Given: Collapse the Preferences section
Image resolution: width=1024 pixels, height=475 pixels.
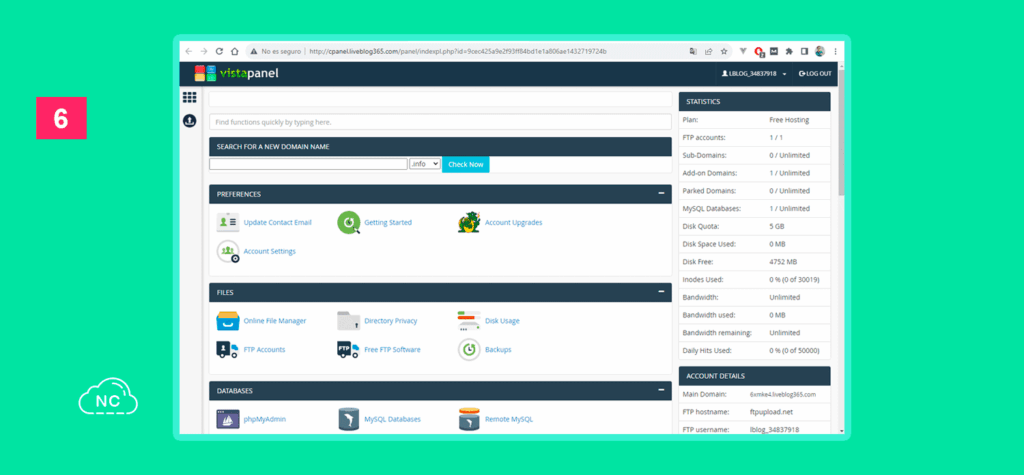Looking at the screenshot, I should click(662, 194).
